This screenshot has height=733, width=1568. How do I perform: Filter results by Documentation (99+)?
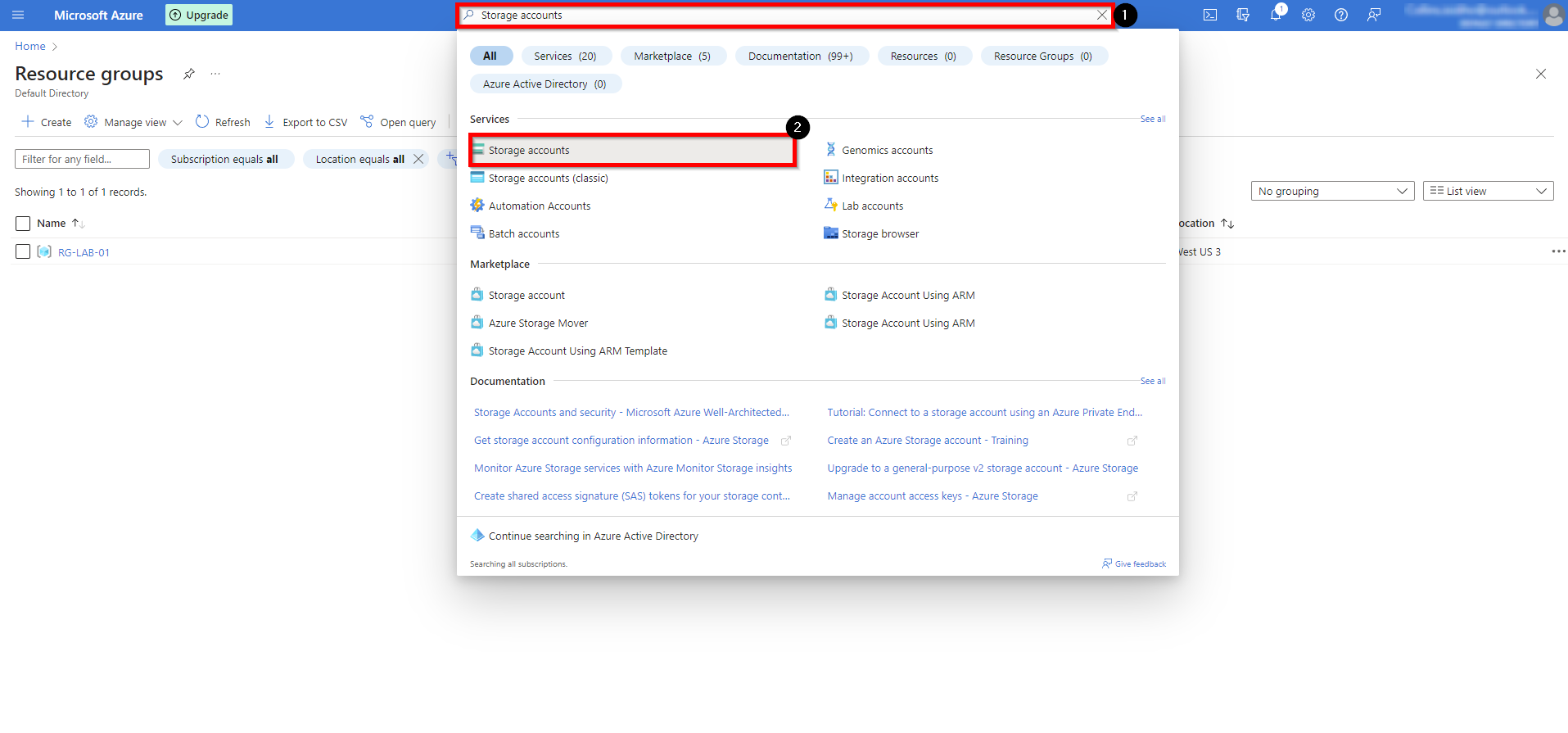click(x=801, y=56)
